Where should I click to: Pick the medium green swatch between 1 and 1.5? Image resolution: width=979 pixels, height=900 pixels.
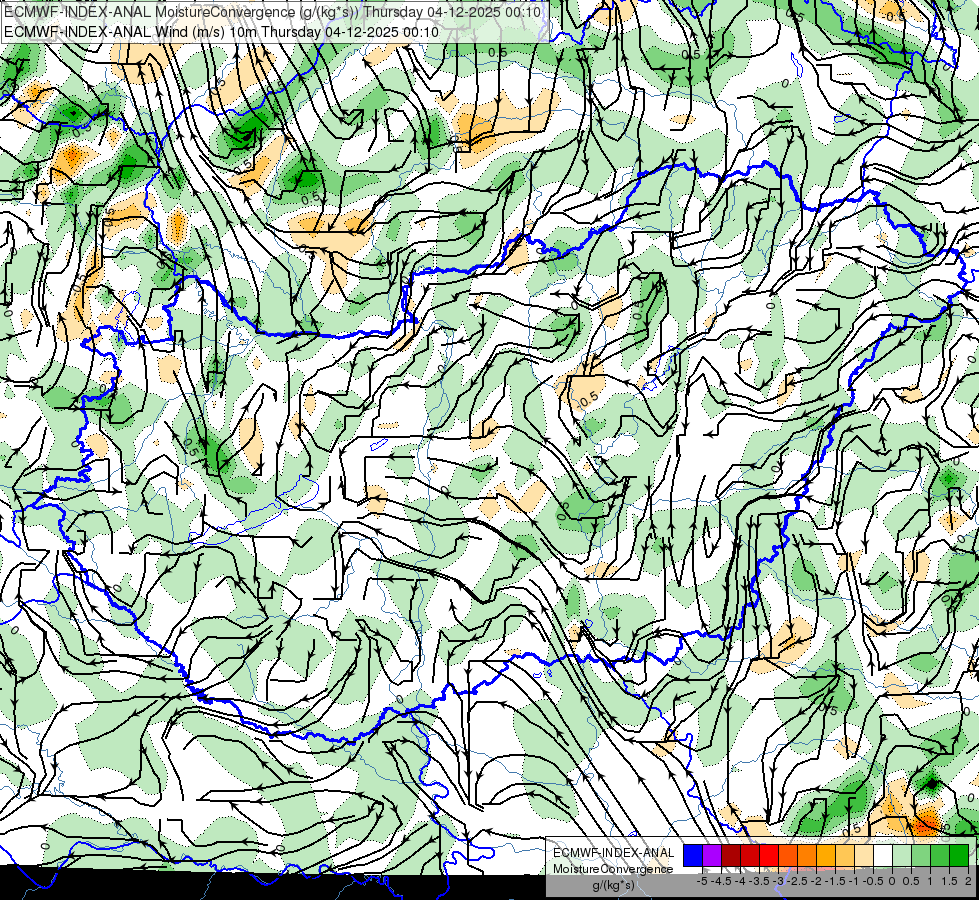[x=940, y=856]
